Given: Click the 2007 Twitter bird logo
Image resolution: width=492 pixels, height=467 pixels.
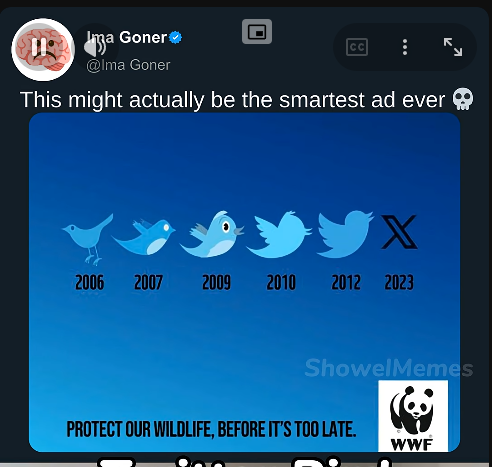Looking at the screenshot, I should point(144,237).
